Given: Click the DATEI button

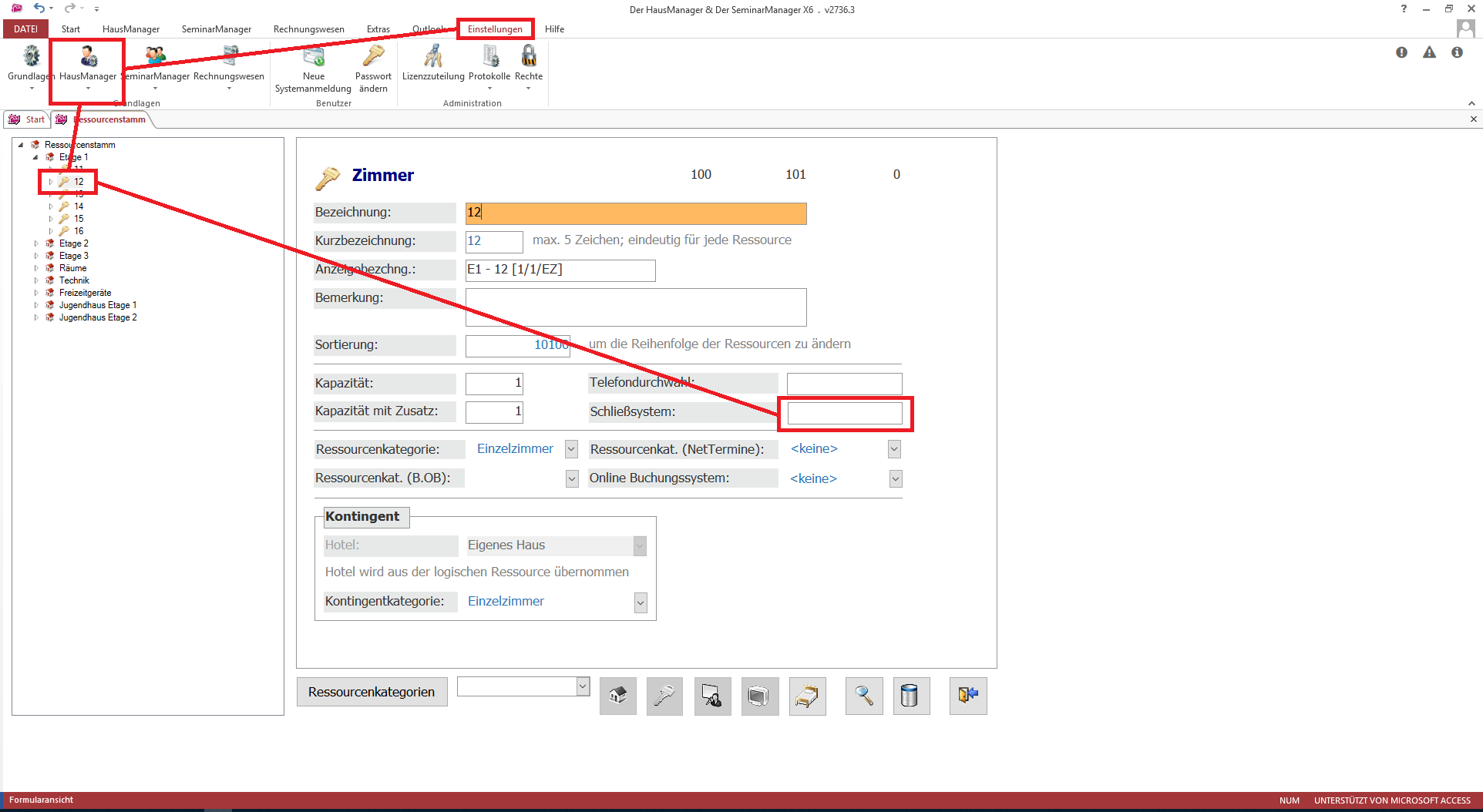Looking at the screenshot, I should click(x=25, y=29).
